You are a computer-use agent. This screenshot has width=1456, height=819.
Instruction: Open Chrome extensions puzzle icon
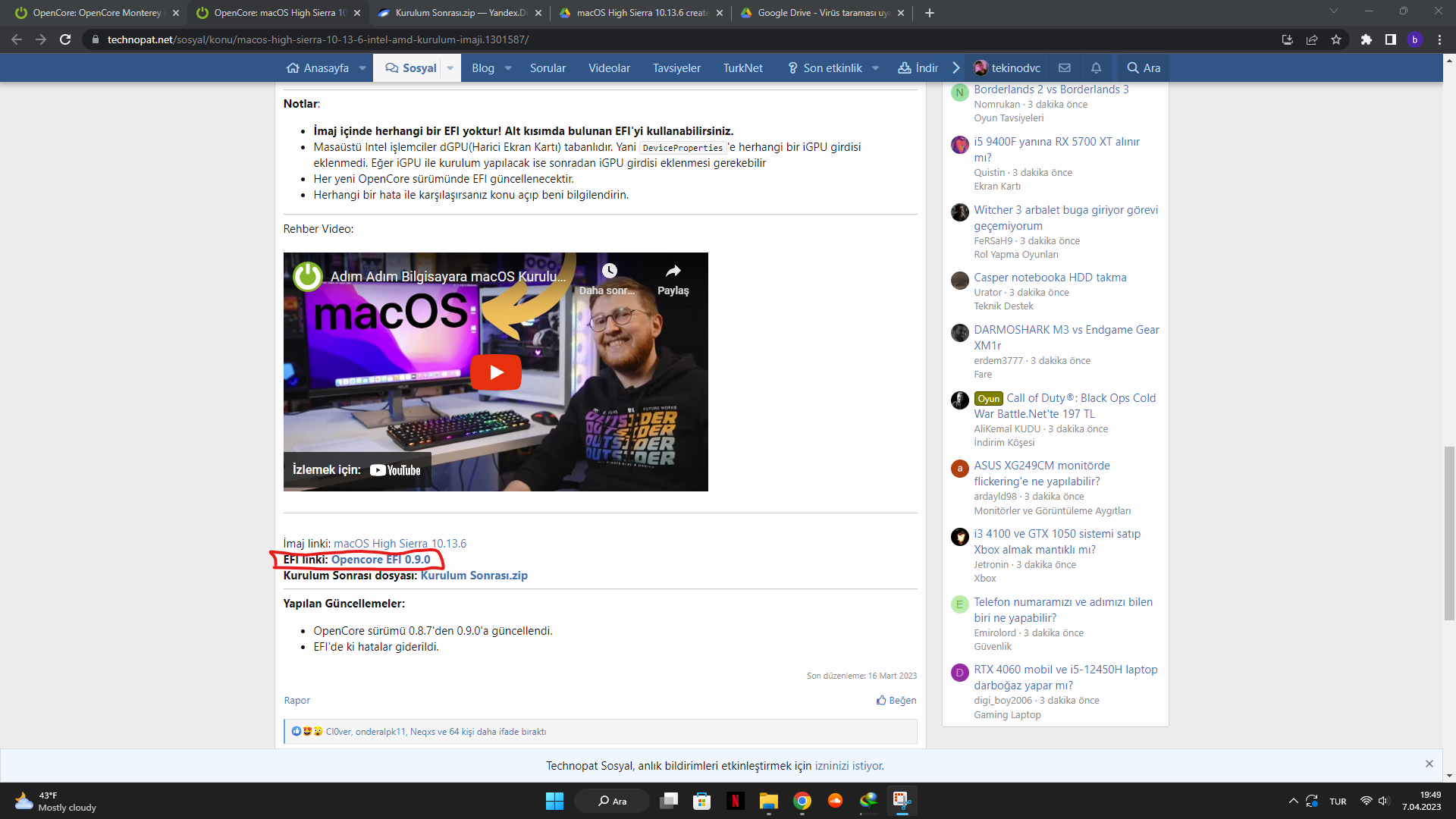click(1366, 39)
